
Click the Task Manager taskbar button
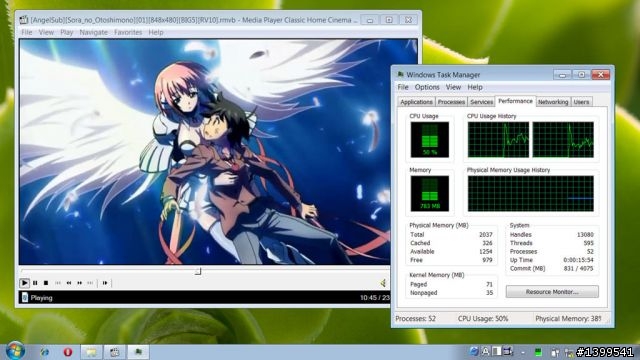tap(138, 352)
